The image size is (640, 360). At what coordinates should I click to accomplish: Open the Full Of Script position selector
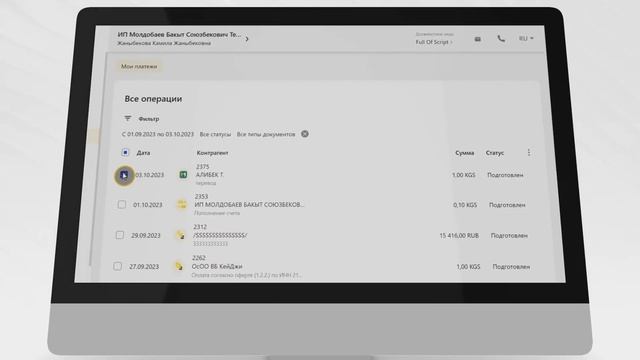[434, 42]
